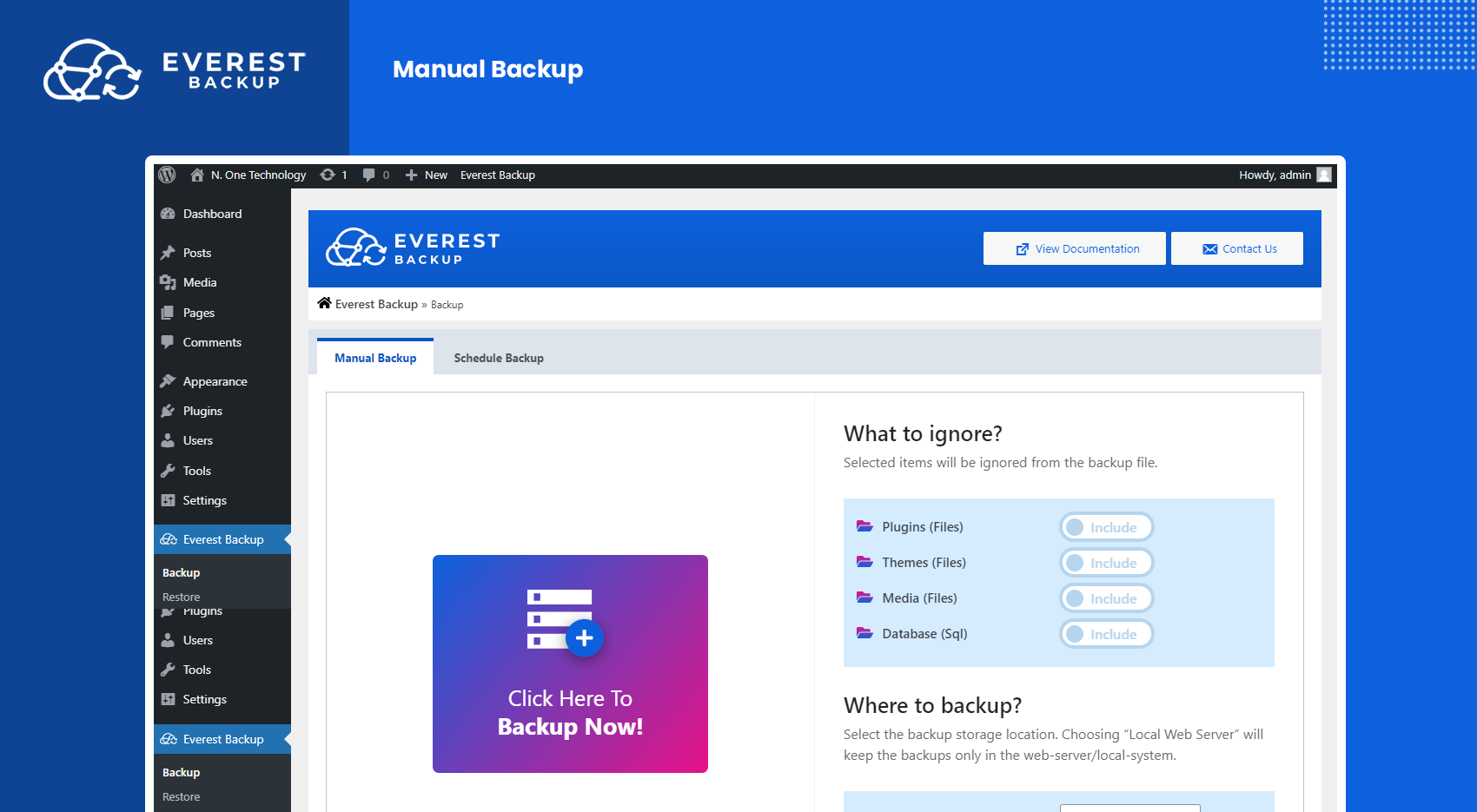Click the Posts pin icon in the sidebar
The width and height of the screenshot is (1477, 812).
[x=168, y=253]
